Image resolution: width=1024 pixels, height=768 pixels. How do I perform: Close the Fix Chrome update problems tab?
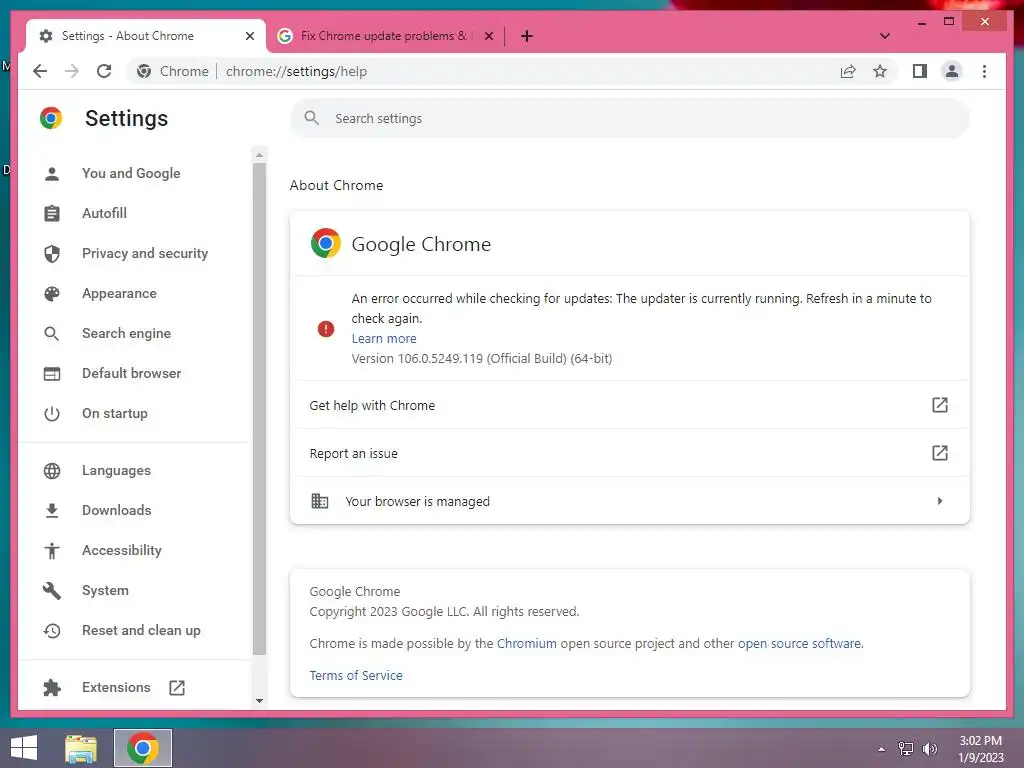click(x=488, y=36)
